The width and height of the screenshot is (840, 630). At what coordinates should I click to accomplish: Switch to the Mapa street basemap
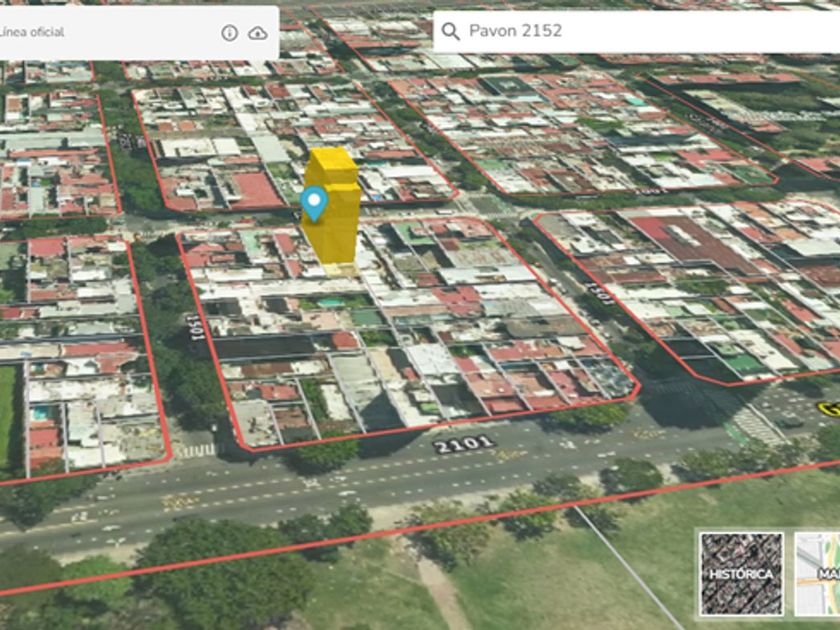tap(818, 573)
